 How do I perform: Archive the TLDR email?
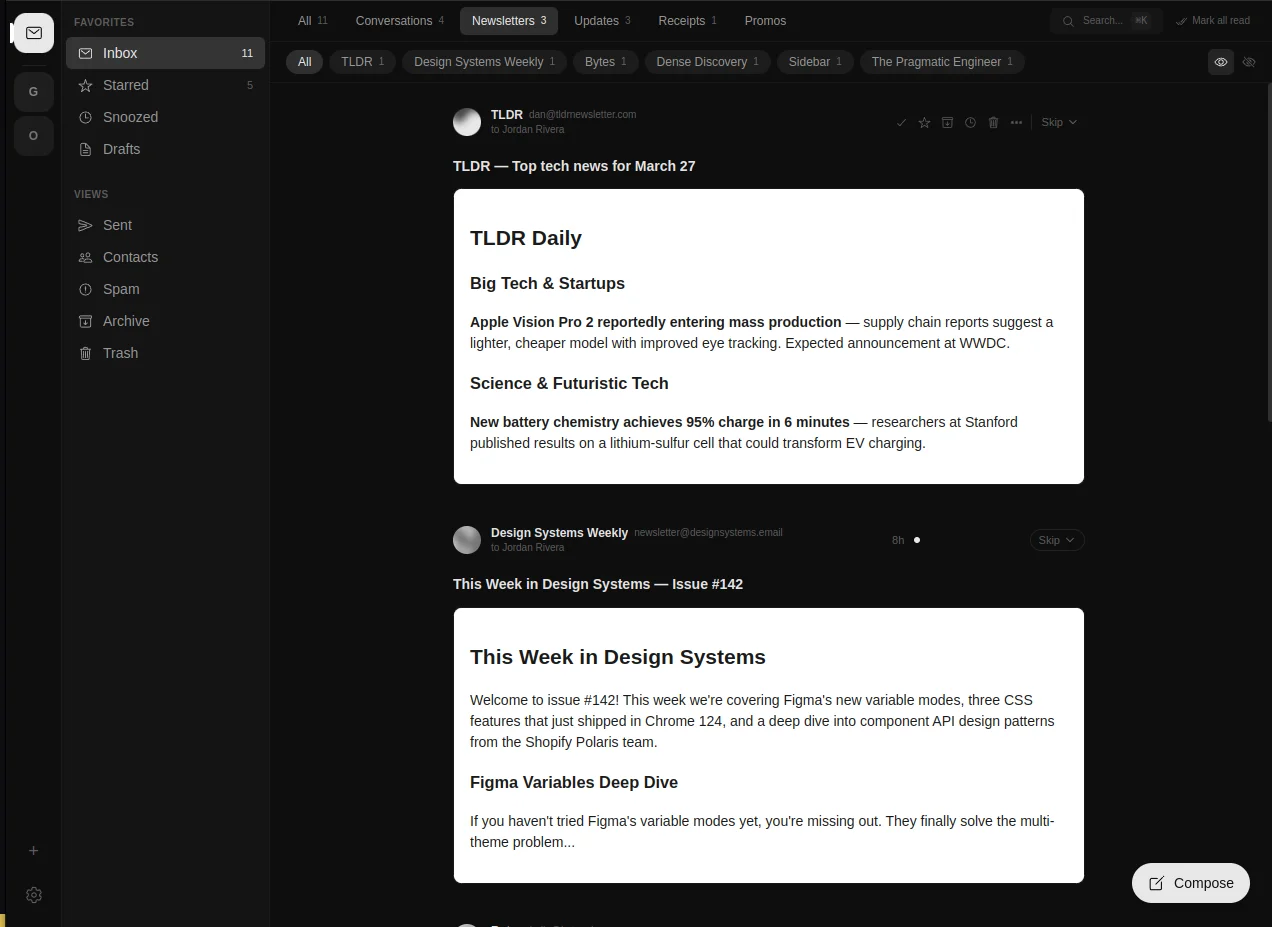[947, 122]
